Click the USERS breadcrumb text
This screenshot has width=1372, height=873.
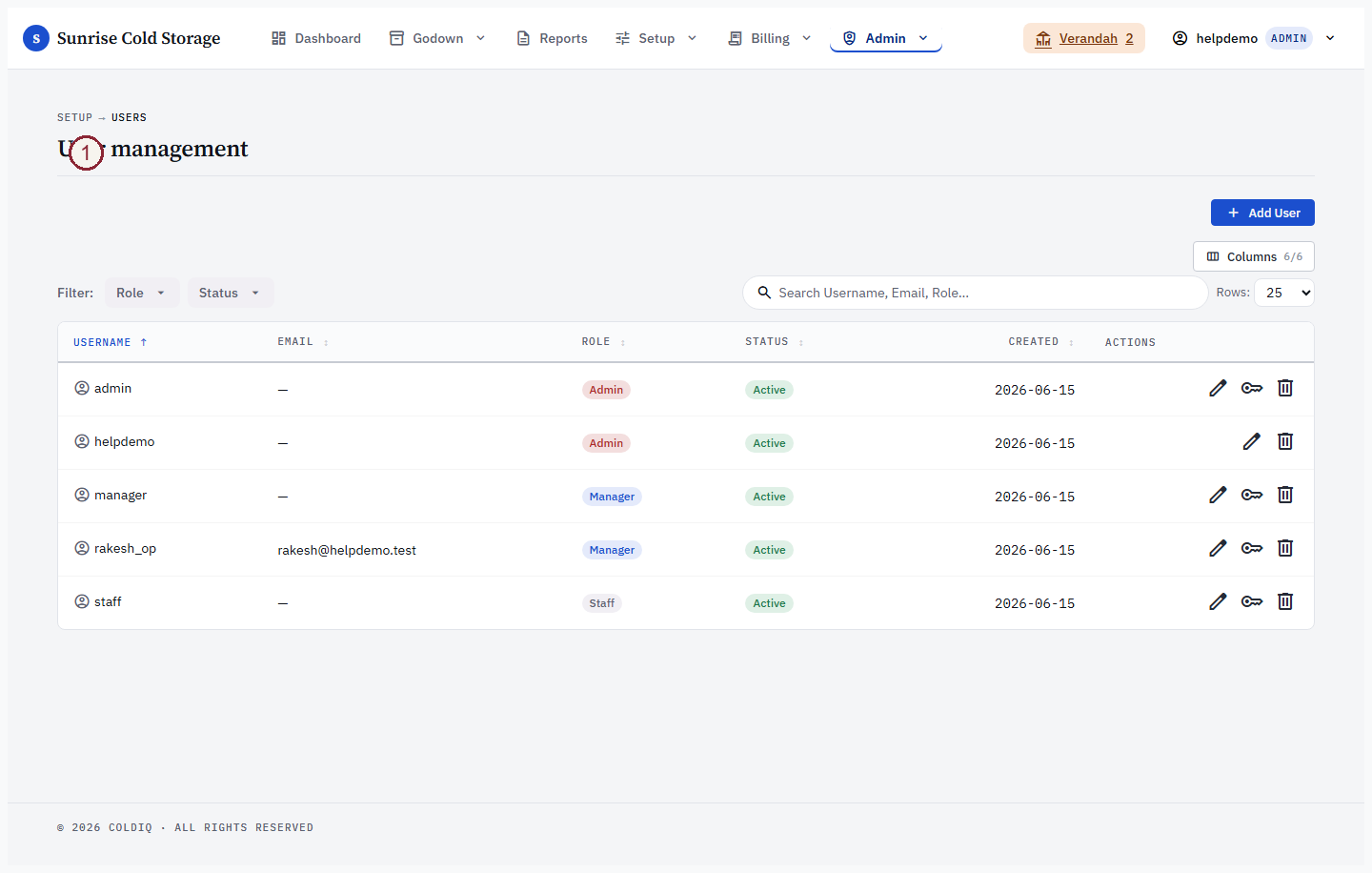pyautogui.click(x=129, y=117)
